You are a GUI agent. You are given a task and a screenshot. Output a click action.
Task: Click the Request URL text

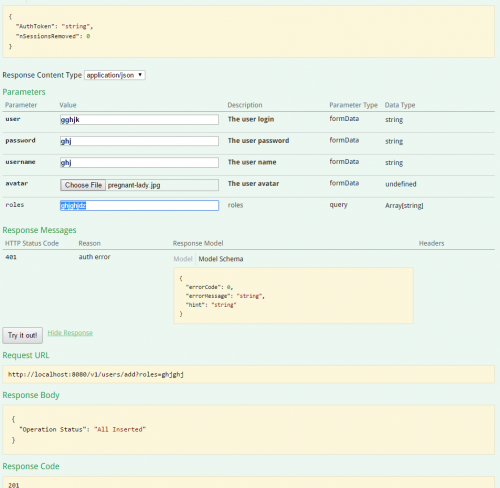pyautogui.click(x=96, y=374)
